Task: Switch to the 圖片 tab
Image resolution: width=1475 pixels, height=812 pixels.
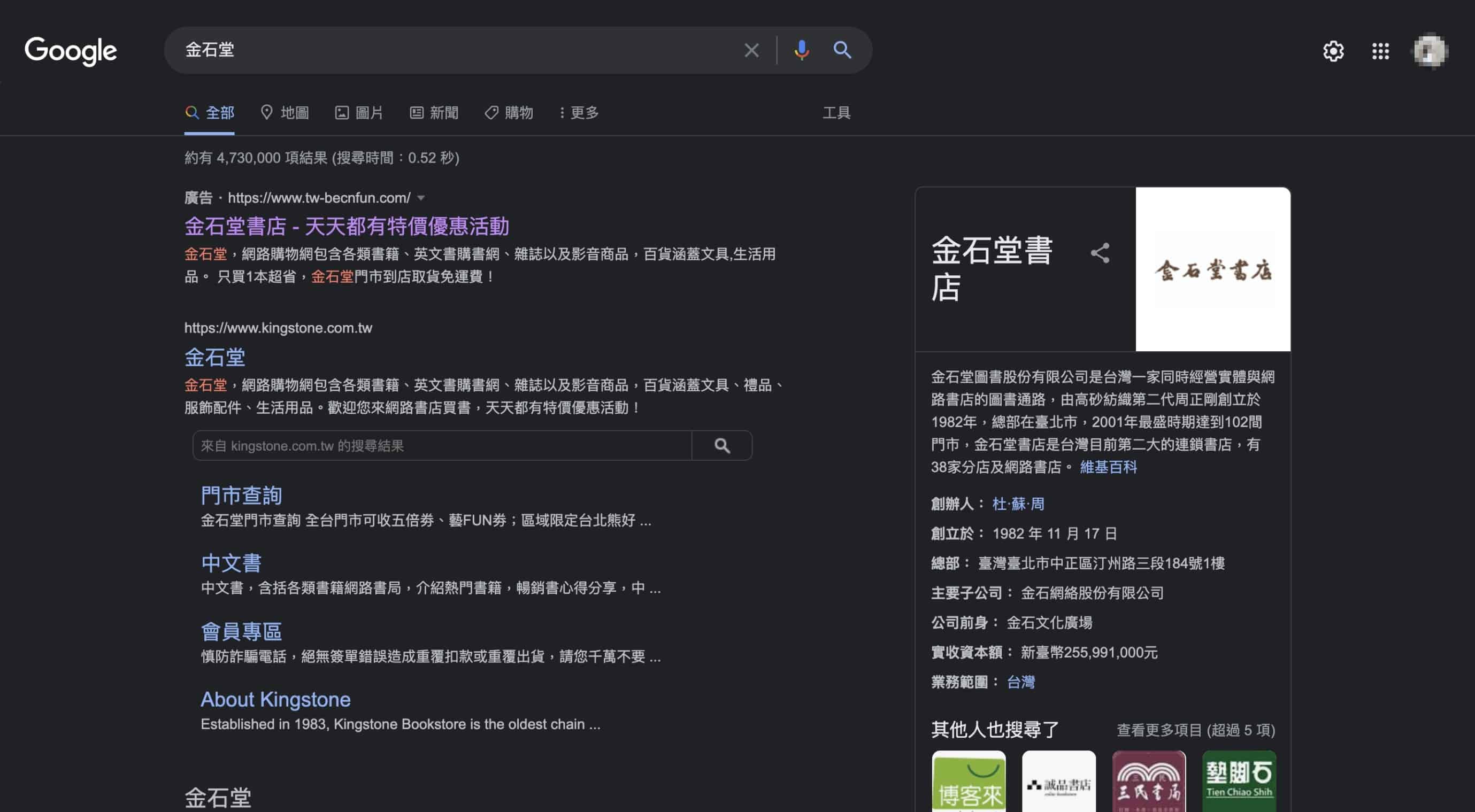Action: [x=359, y=113]
